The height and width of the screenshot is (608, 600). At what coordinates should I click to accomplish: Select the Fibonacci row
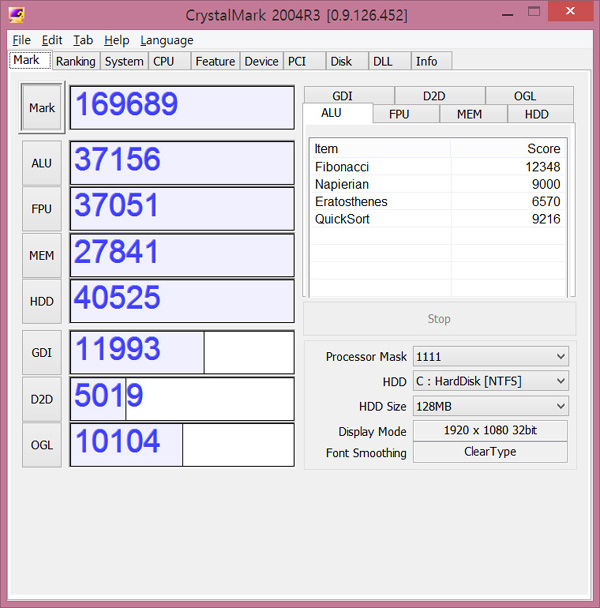[438, 167]
